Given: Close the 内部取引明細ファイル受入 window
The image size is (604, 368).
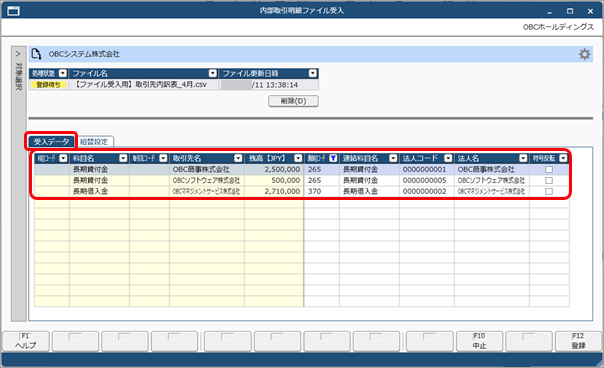Looking at the screenshot, I should 590,12.
